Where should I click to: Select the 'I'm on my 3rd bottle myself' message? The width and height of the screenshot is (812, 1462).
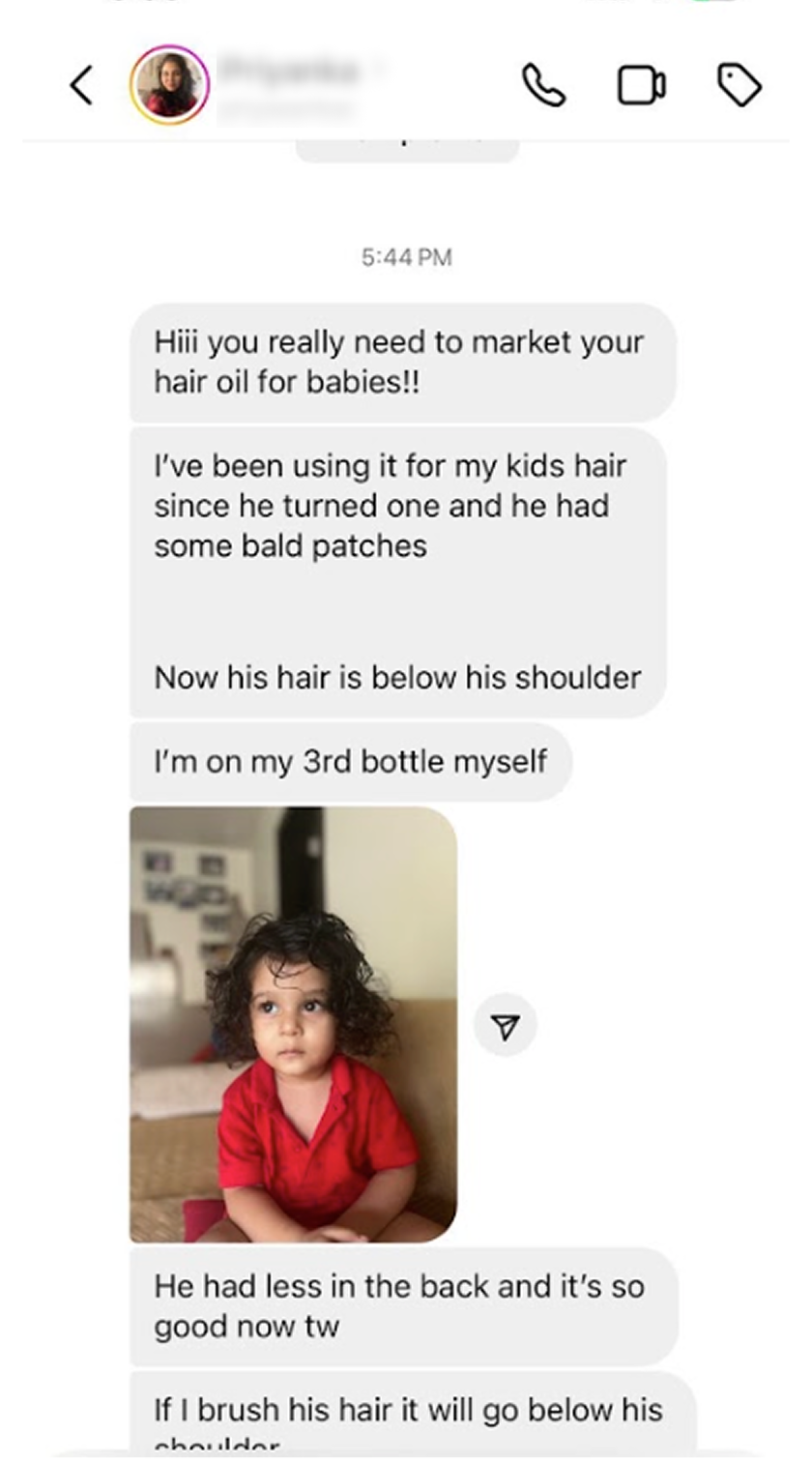tap(351, 761)
